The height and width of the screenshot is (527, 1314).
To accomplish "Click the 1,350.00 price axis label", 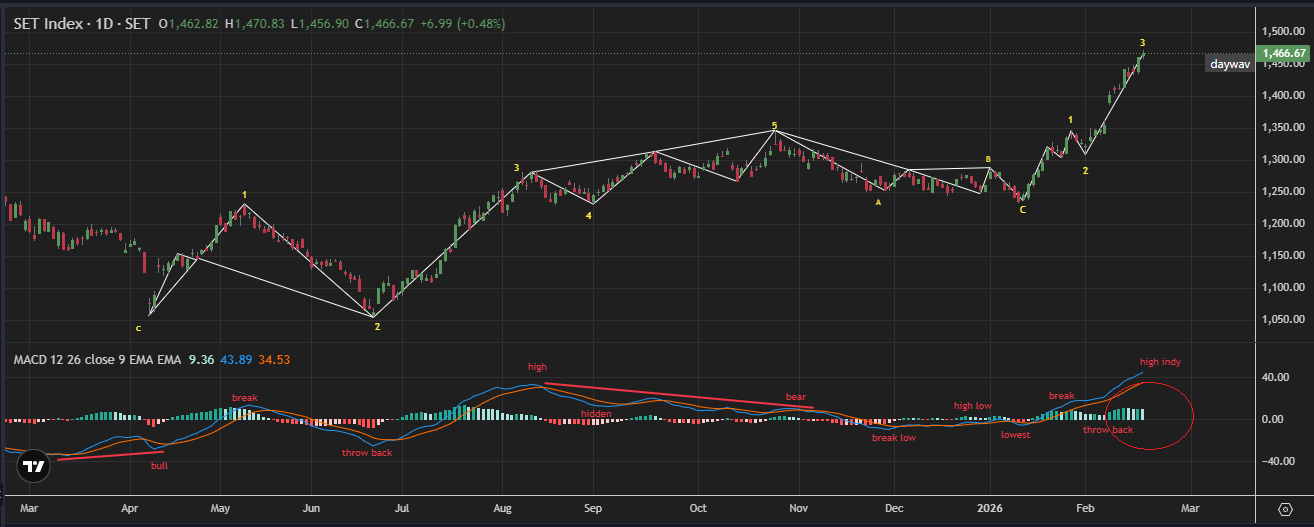I will click(x=1283, y=128).
